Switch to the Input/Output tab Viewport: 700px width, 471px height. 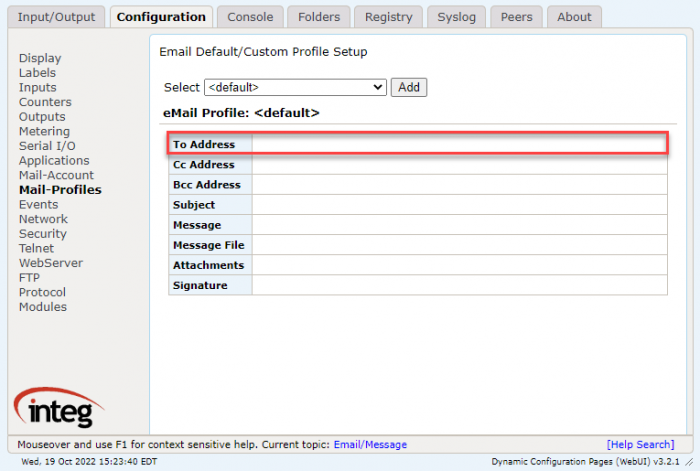tap(56, 17)
